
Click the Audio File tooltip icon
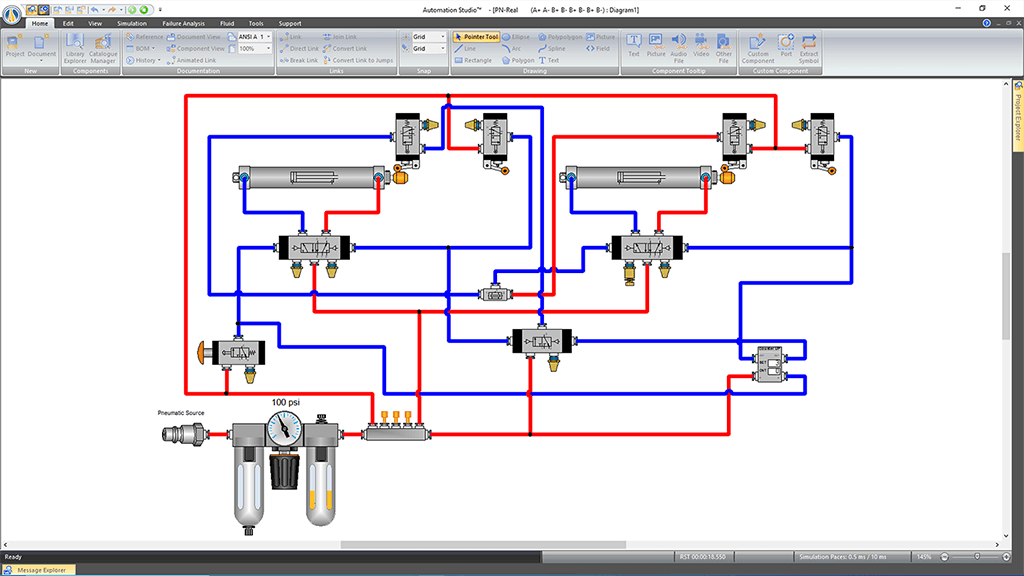pos(678,46)
